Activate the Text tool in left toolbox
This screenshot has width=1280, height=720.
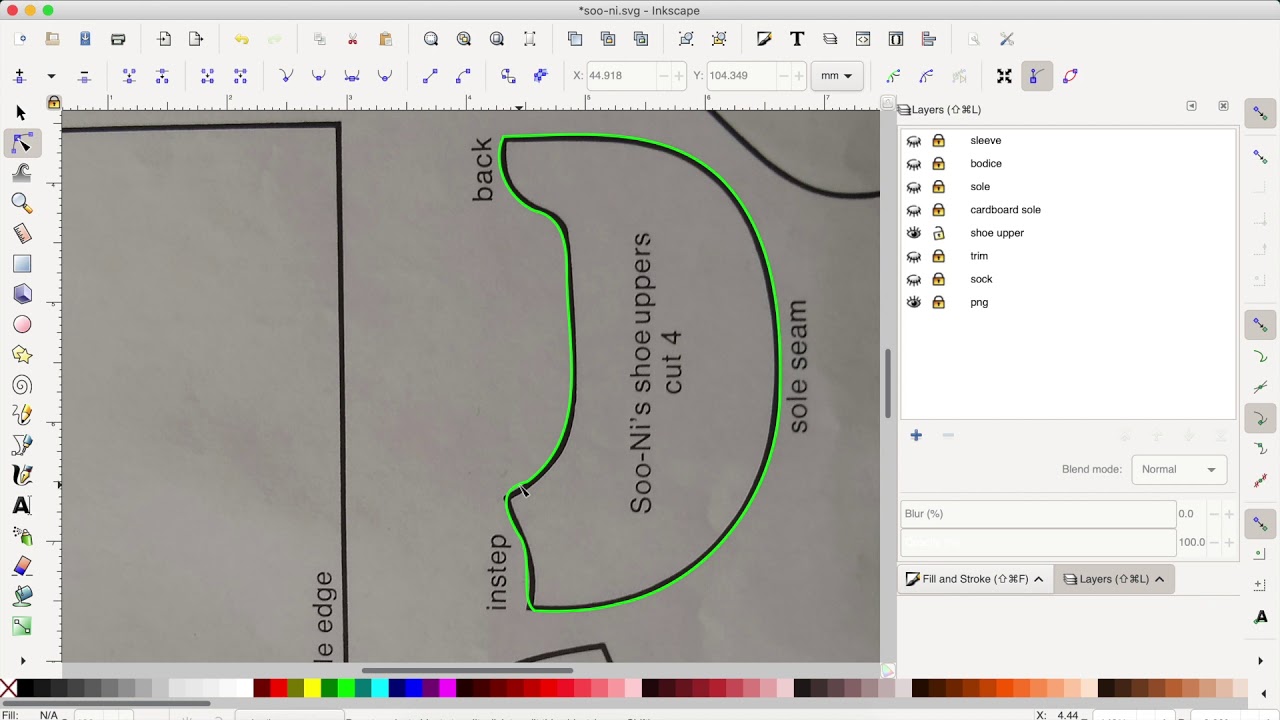(21, 506)
